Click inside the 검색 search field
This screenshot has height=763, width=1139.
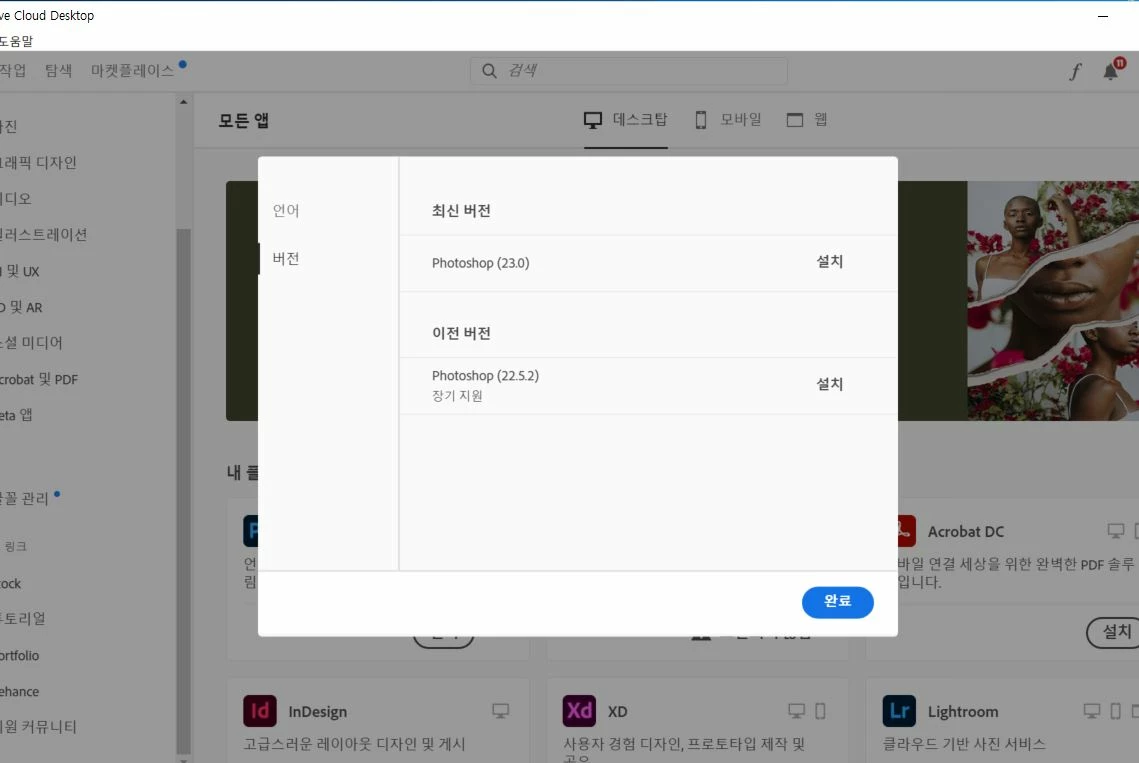click(629, 70)
